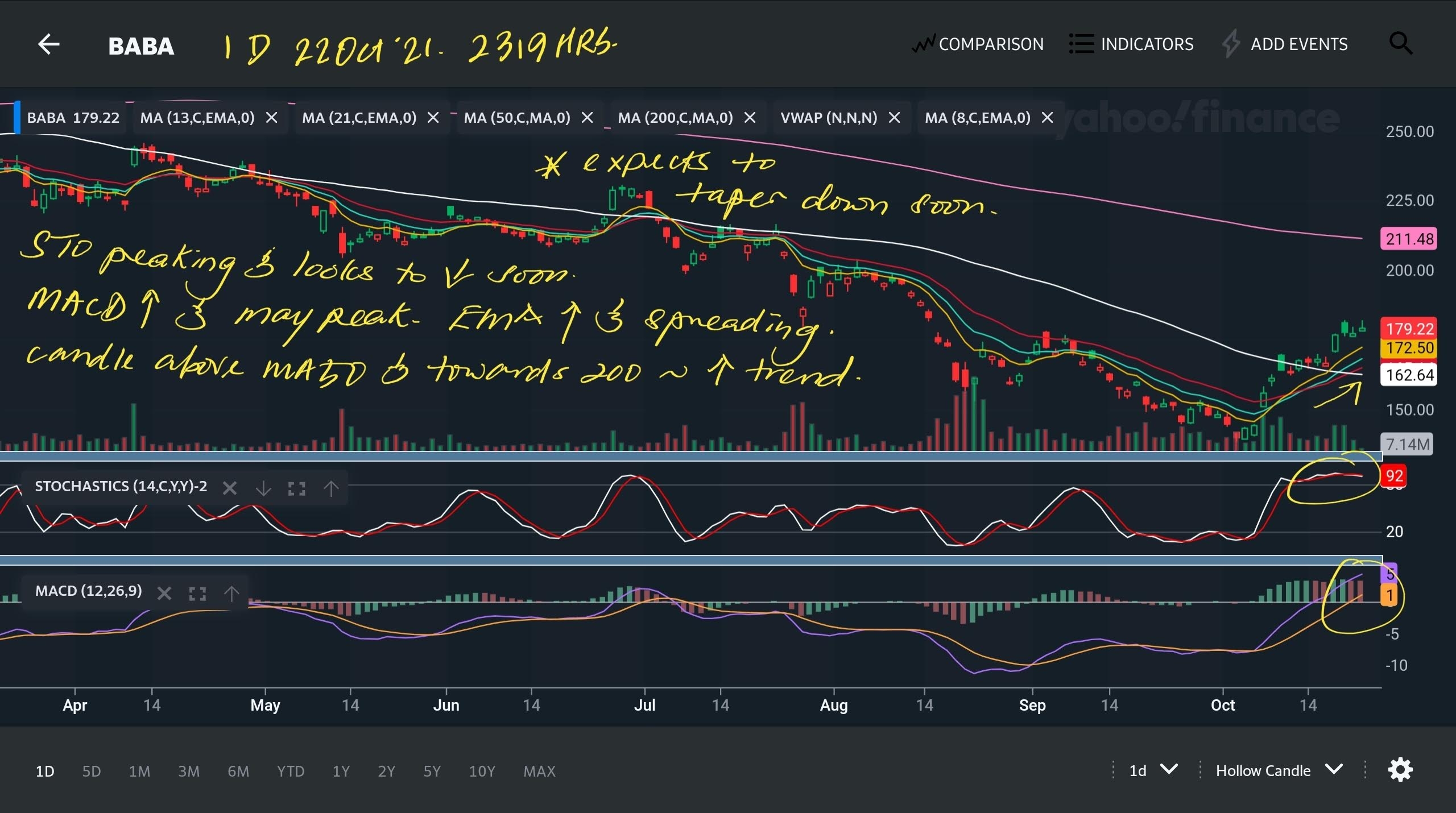Select the MACD (12,26,9) label

89,591
